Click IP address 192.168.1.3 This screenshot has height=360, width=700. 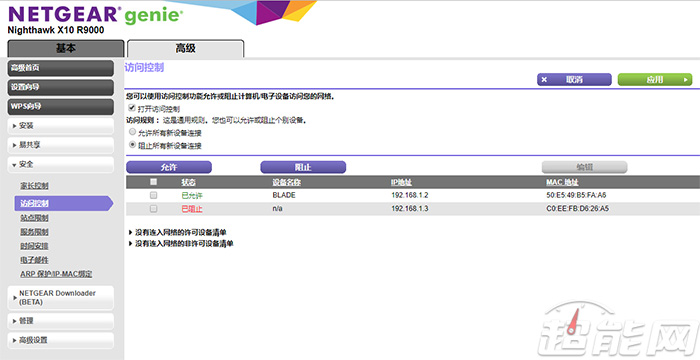click(x=409, y=209)
